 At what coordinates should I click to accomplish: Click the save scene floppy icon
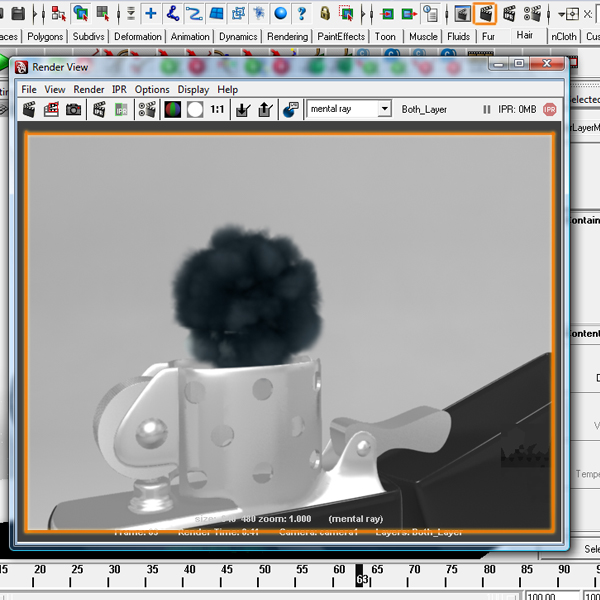coord(18,14)
